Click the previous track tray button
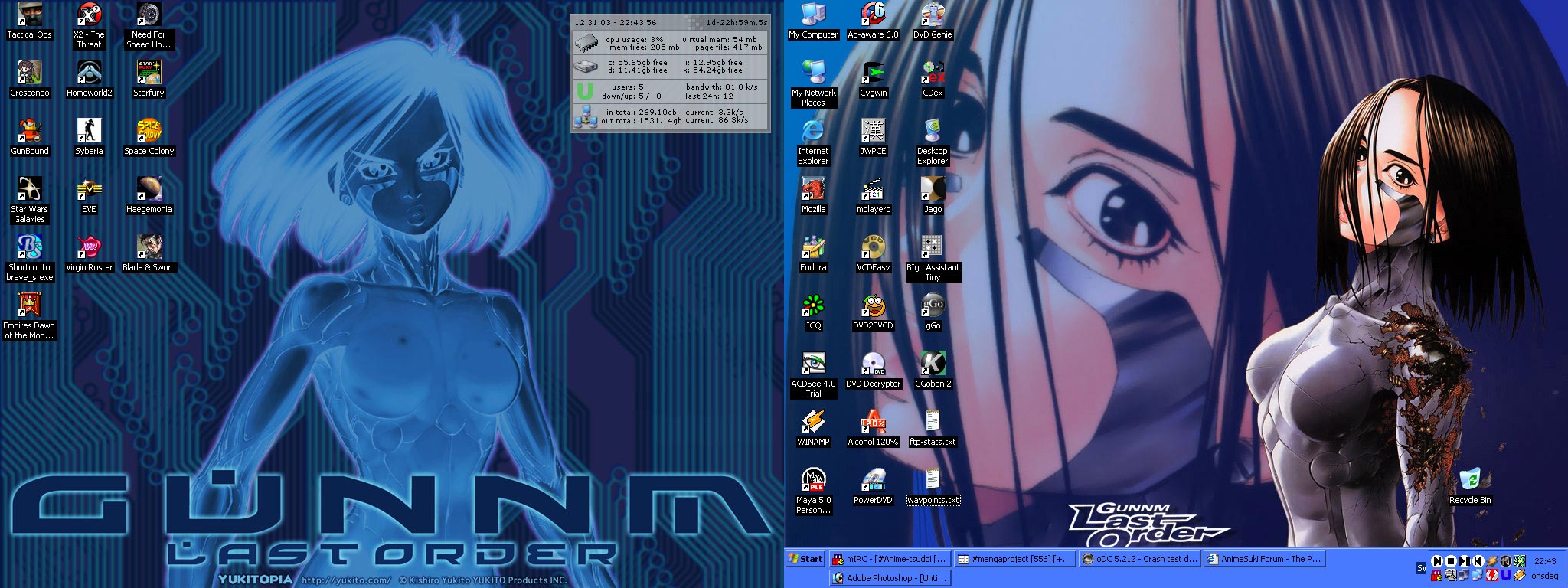 pos(1478,561)
